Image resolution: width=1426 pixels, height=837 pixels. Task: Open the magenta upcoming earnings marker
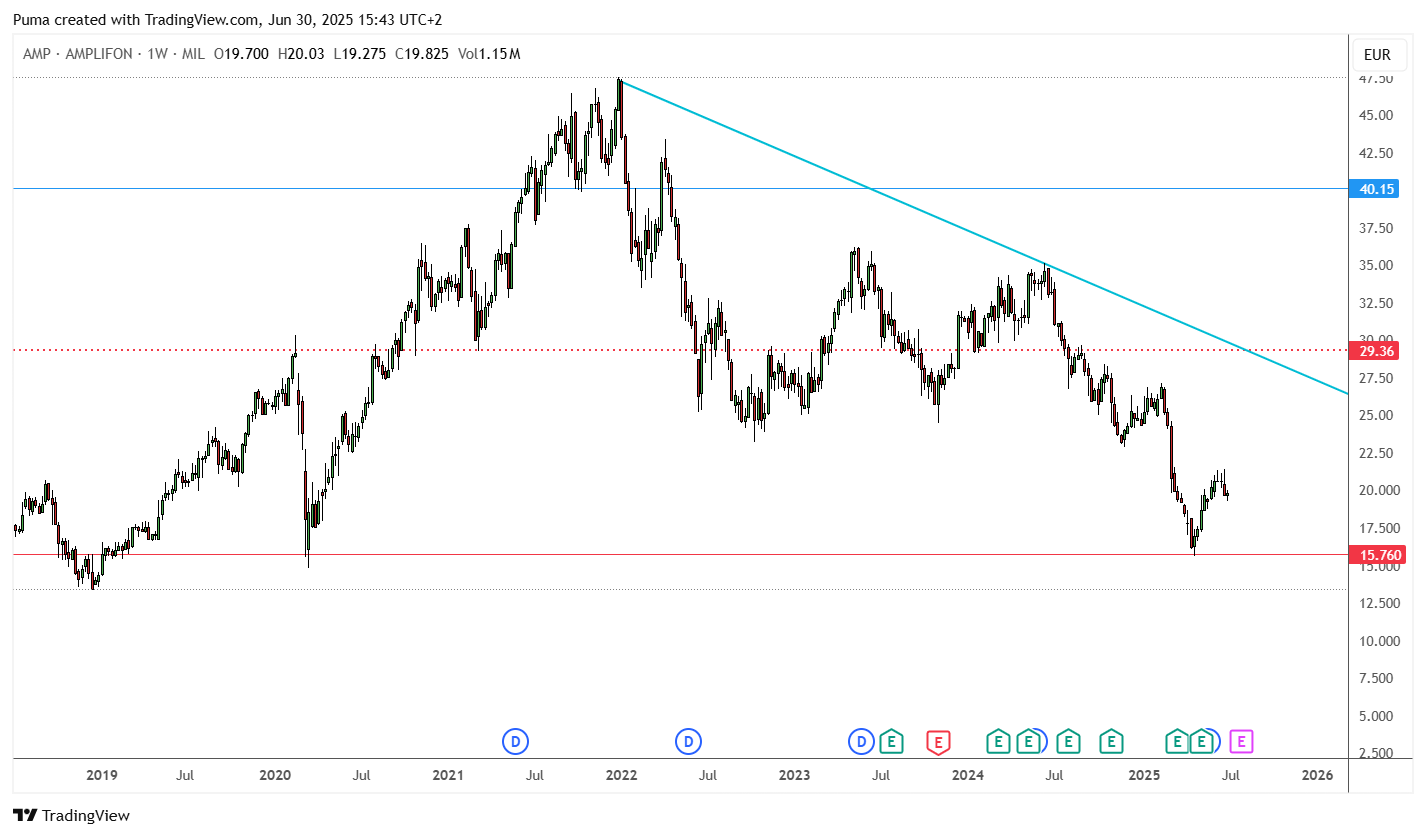(x=1241, y=742)
